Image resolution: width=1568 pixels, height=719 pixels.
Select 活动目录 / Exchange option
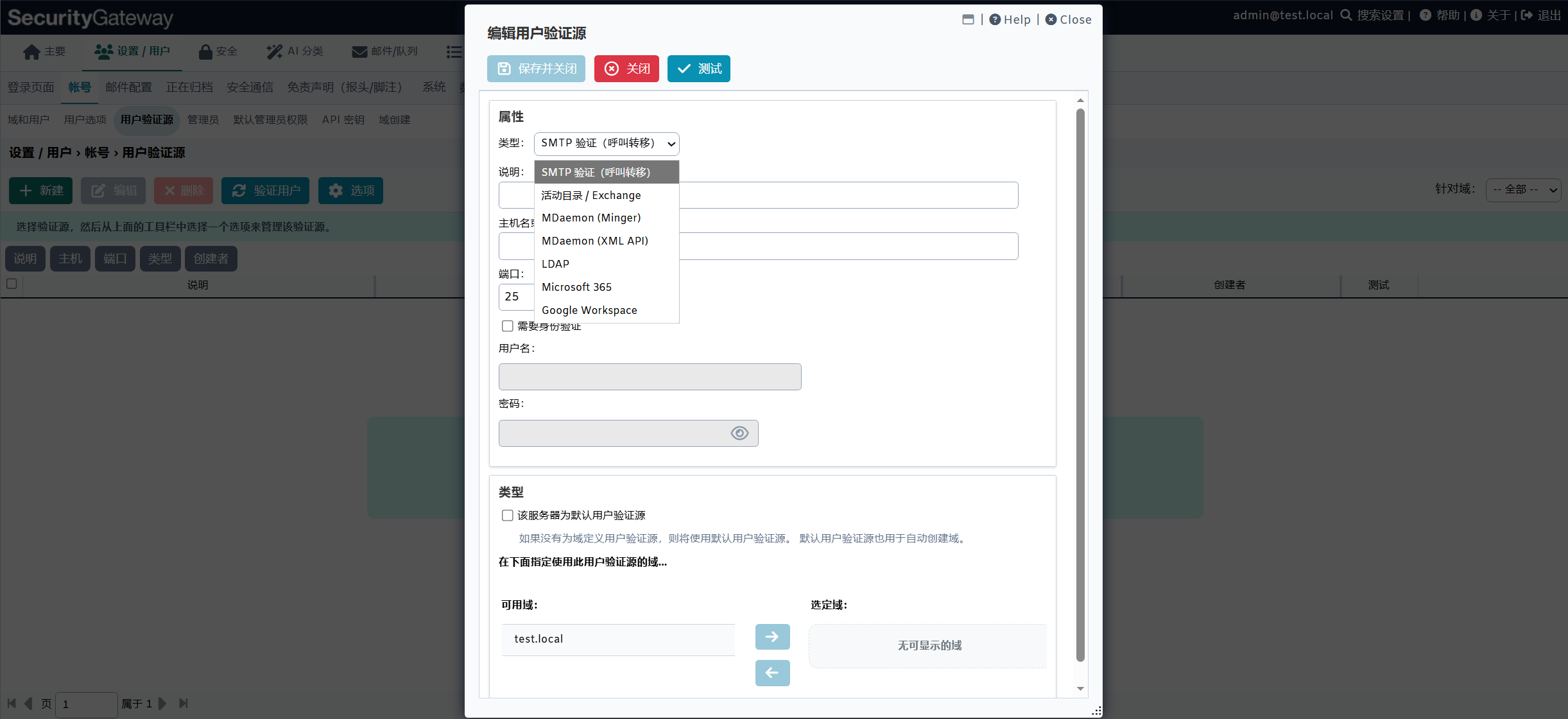[607, 195]
